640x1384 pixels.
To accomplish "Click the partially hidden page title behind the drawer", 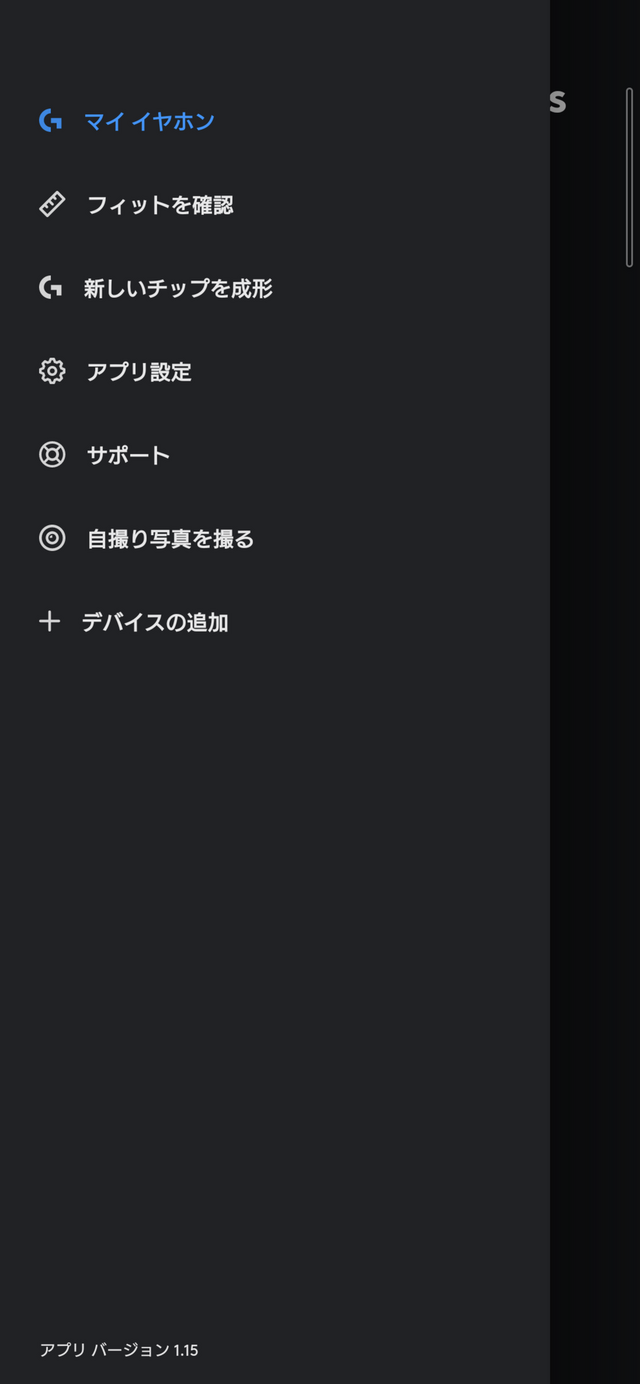I will tap(558, 102).
